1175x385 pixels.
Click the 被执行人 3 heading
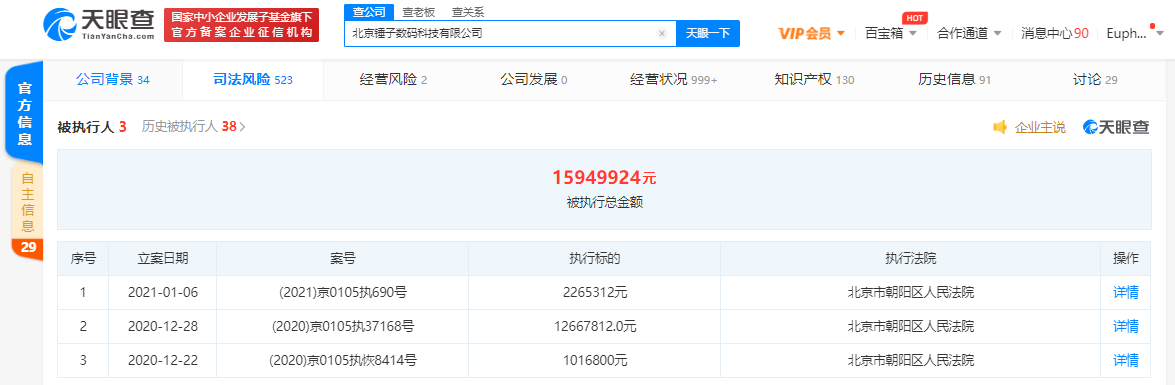[x=91, y=127]
